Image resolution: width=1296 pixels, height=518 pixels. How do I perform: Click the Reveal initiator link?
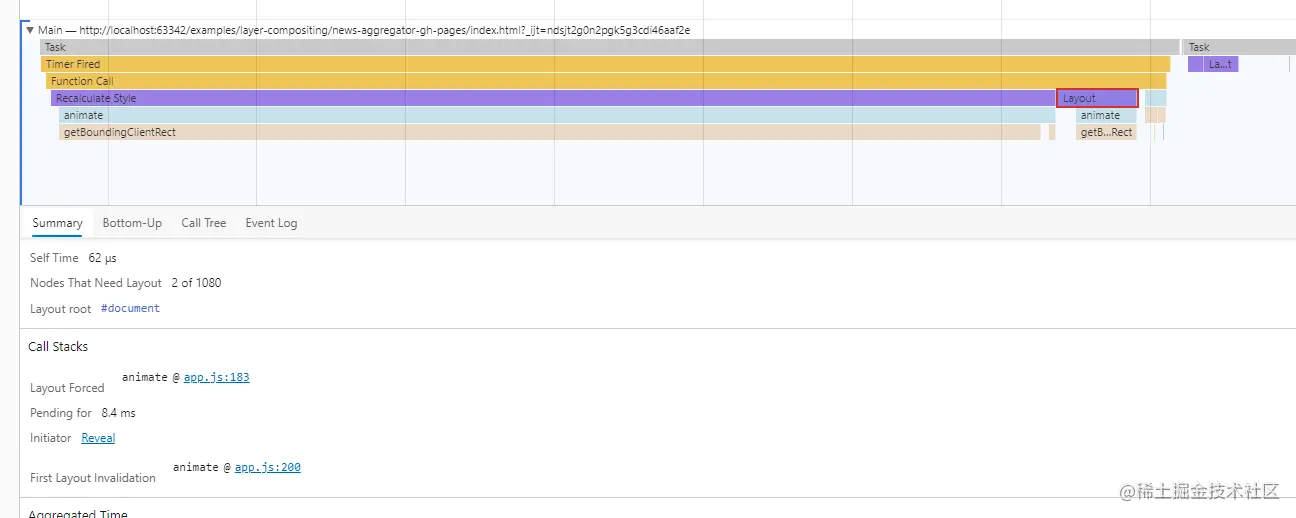98,438
